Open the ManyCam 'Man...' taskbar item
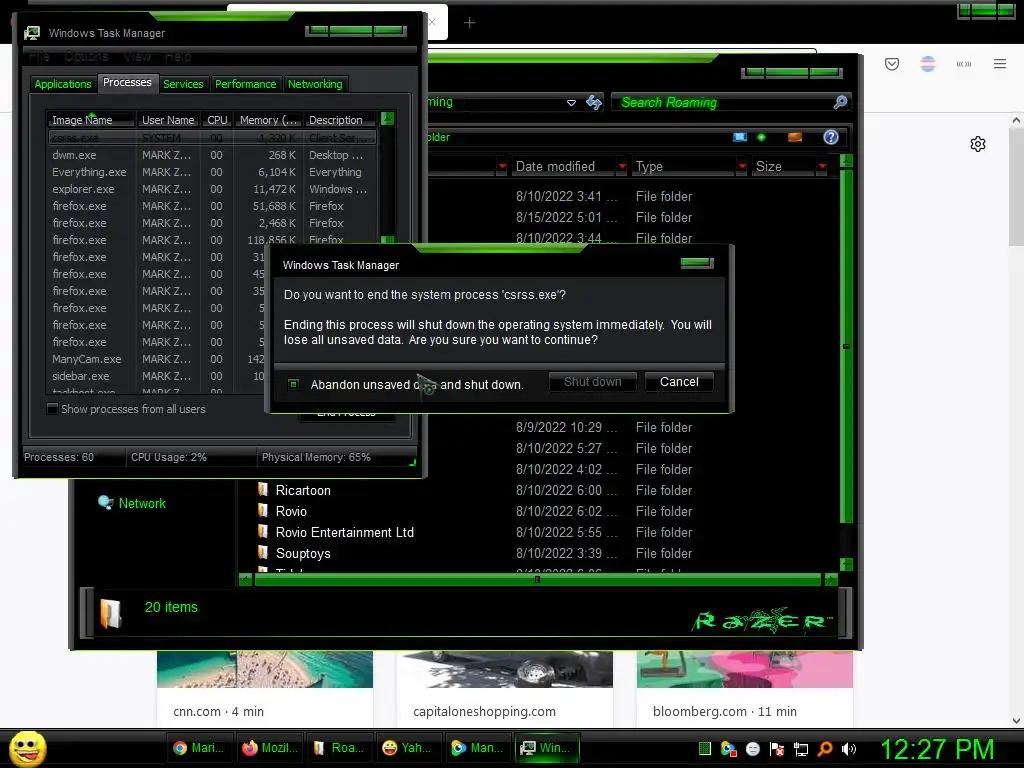 coord(478,748)
